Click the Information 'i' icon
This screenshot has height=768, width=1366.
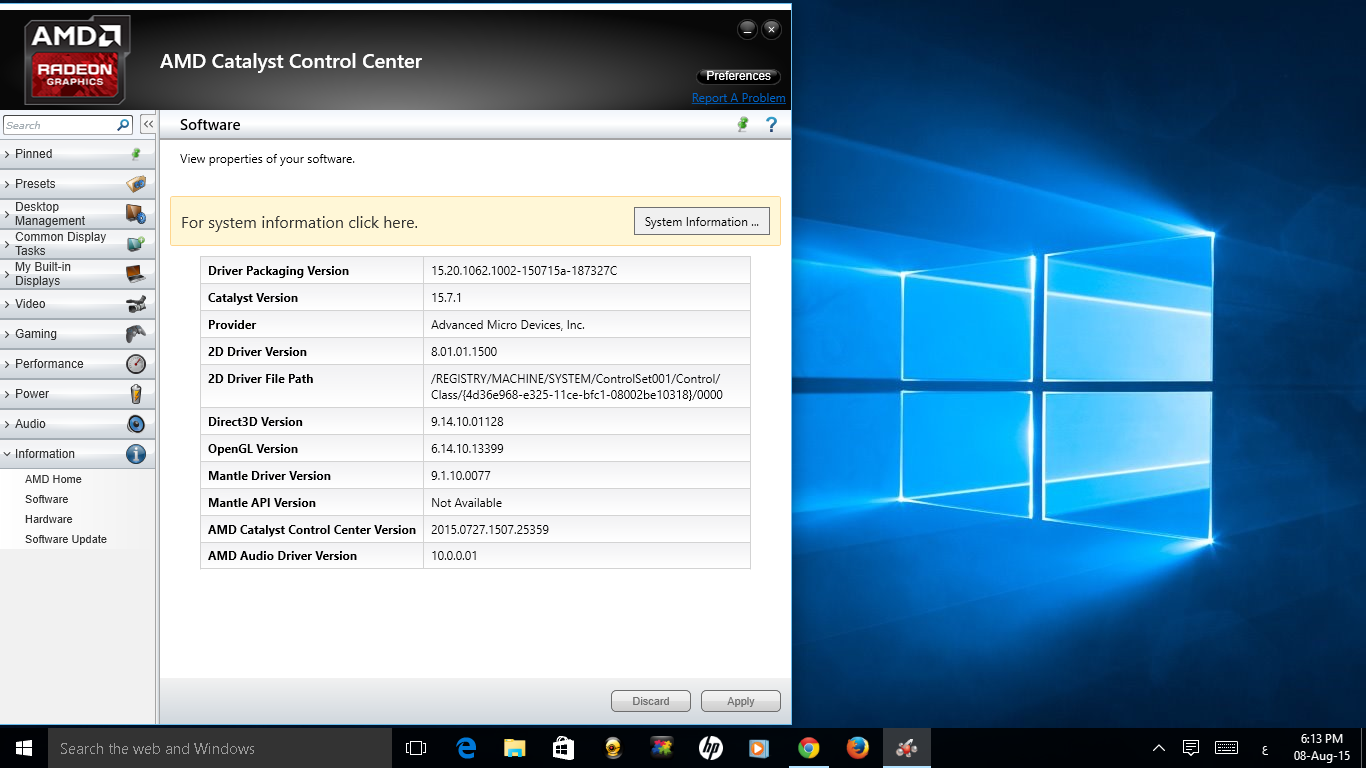136,454
